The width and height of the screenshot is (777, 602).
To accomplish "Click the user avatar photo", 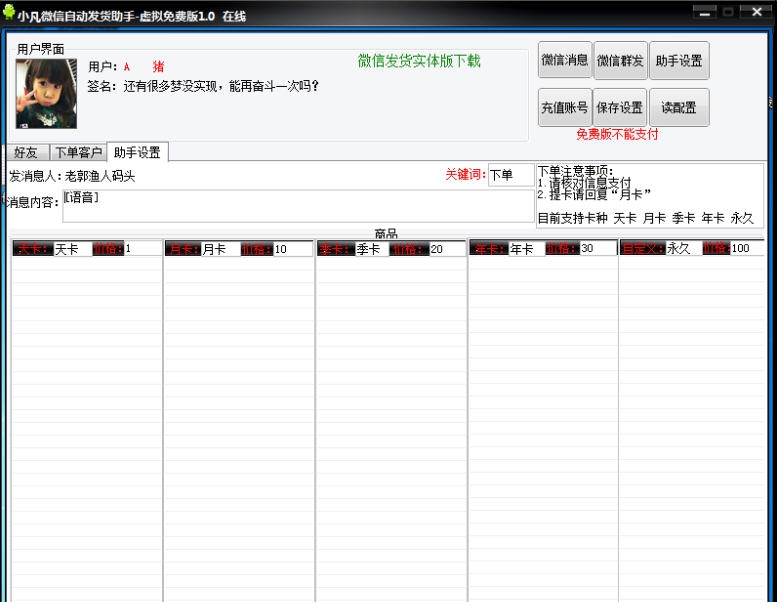I will click(x=46, y=93).
